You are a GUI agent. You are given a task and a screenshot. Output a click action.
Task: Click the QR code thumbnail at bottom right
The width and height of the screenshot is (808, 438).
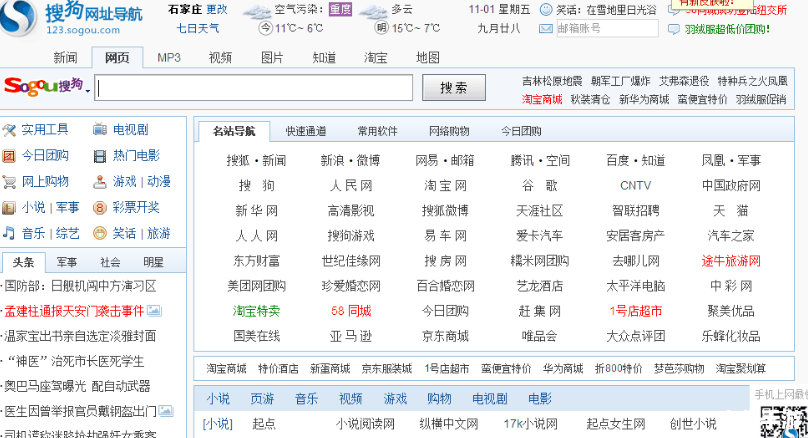(783, 423)
